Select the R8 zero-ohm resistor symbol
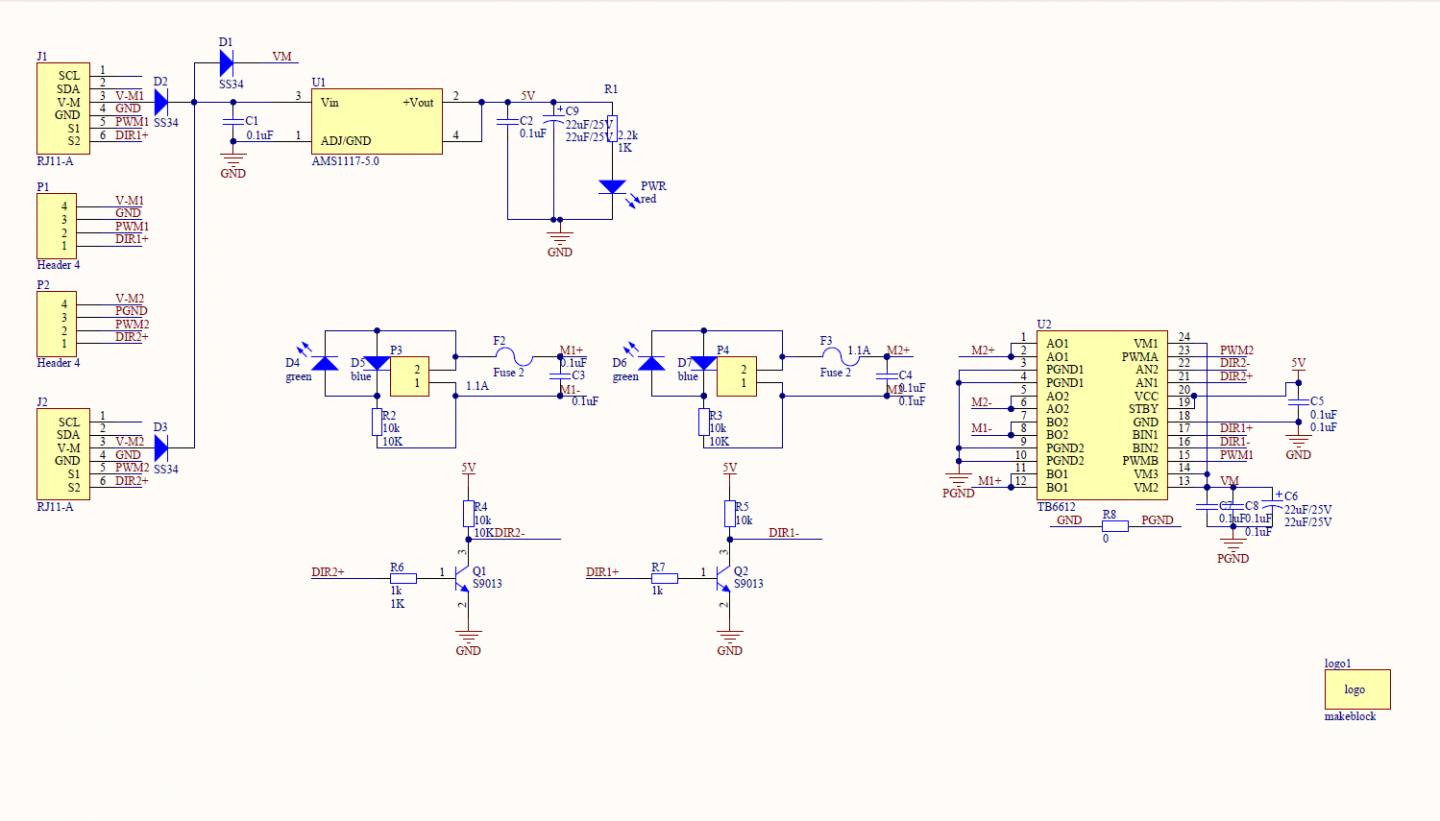Image resolution: width=1440 pixels, height=821 pixels. pyautogui.click(x=1115, y=526)
